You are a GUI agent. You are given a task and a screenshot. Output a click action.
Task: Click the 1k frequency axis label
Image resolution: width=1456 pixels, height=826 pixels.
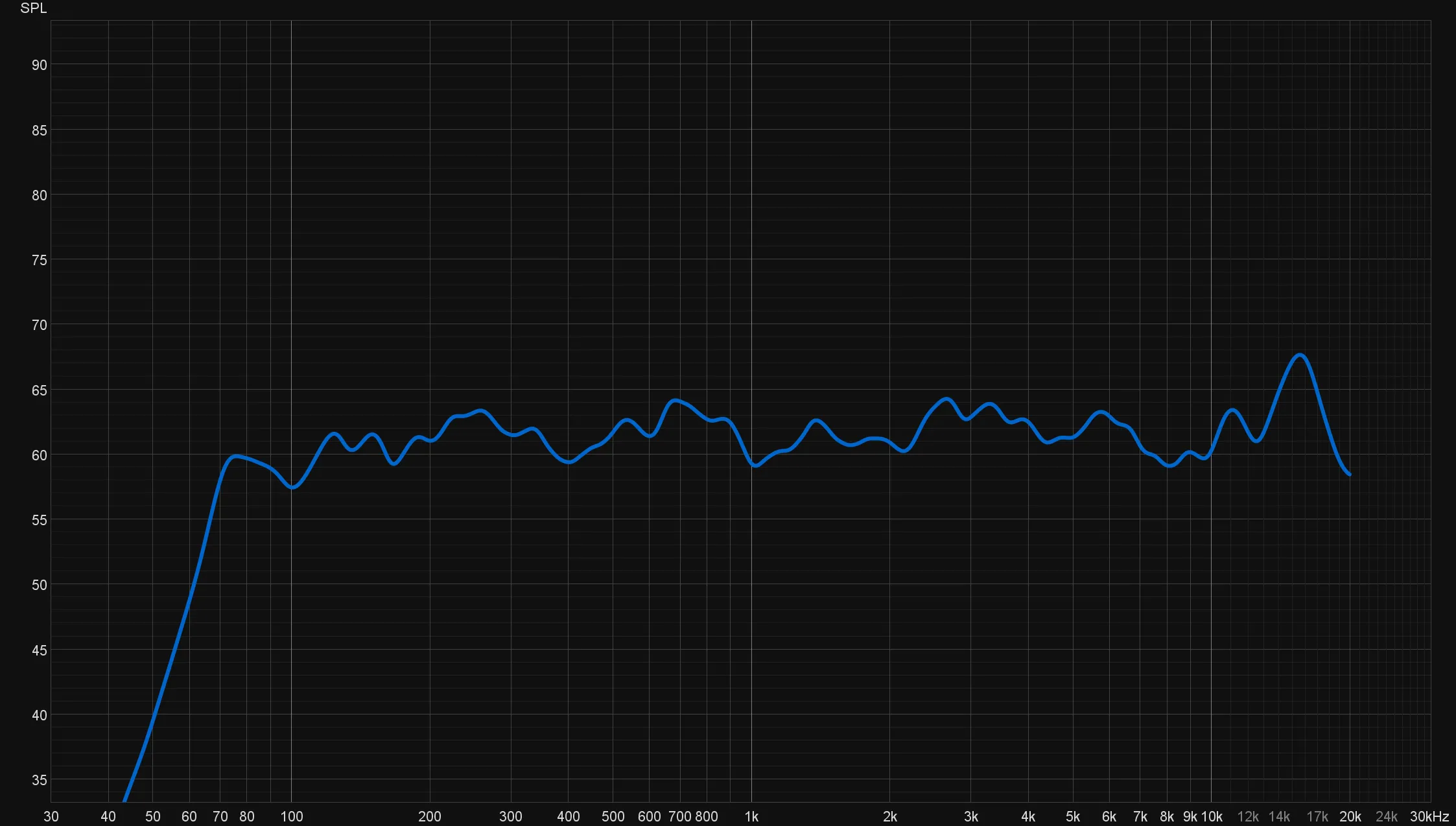click(751, 816)
